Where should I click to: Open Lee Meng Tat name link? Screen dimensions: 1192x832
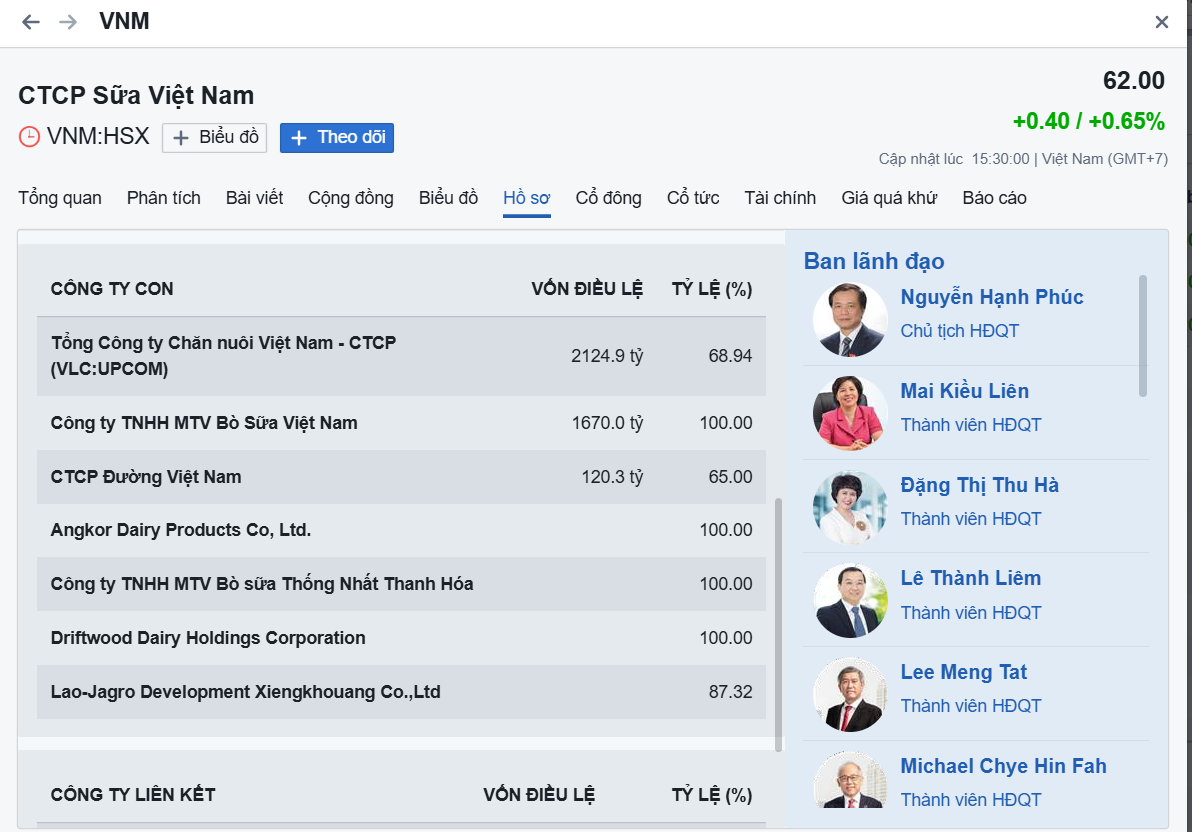[964, 672]
